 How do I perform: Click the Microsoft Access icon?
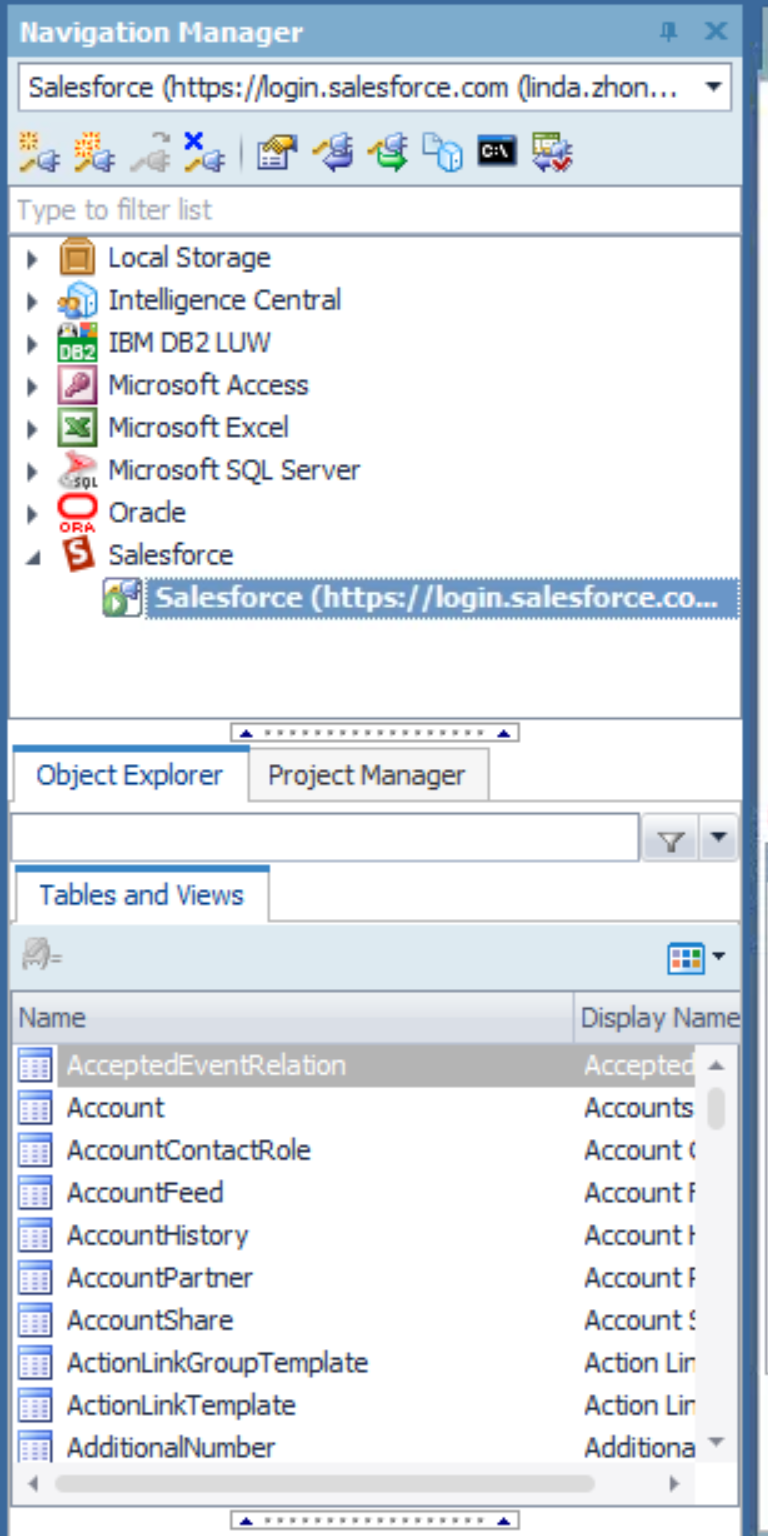pyautogui.click(x=77, y=385)
